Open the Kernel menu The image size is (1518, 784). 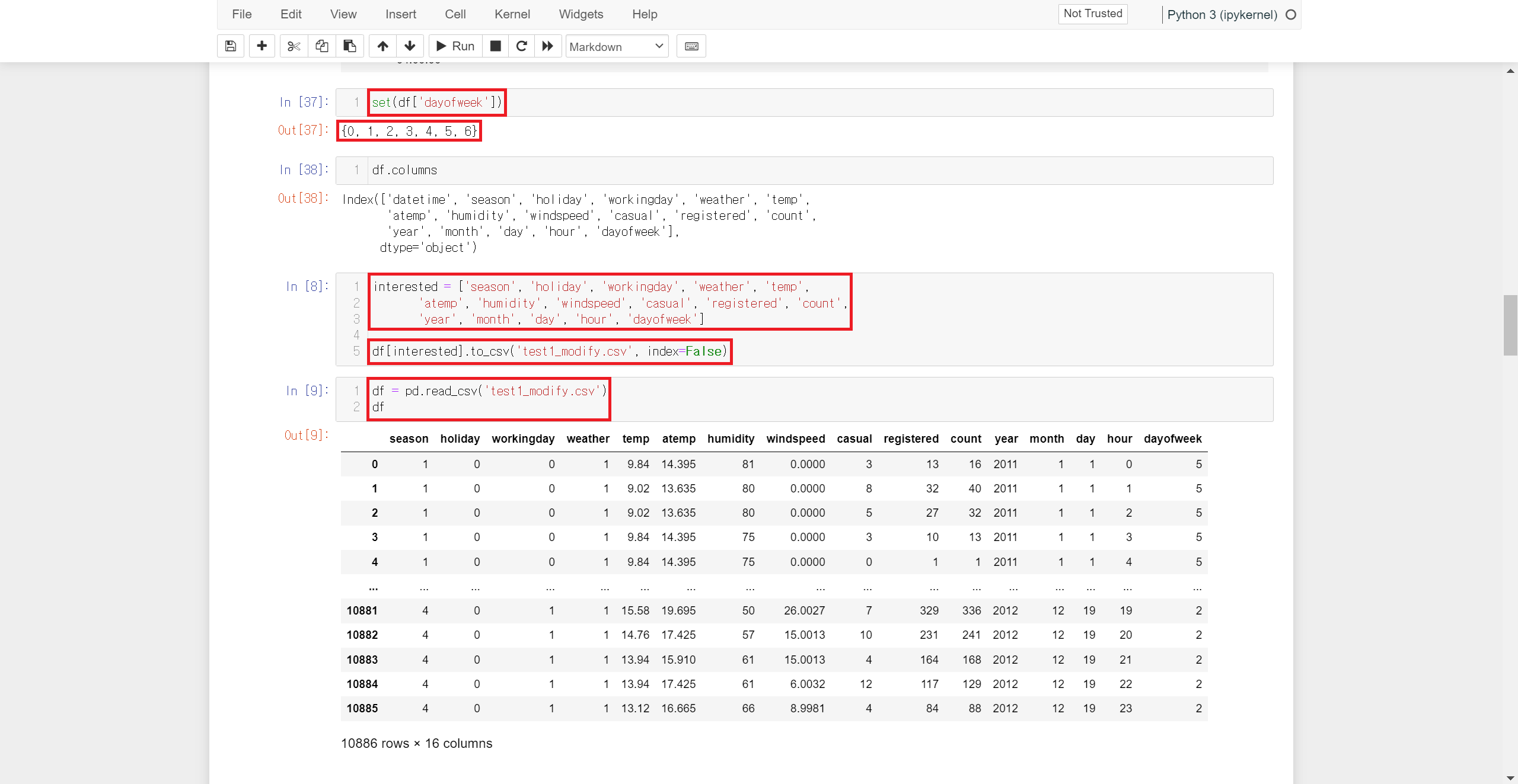(512, 14)
